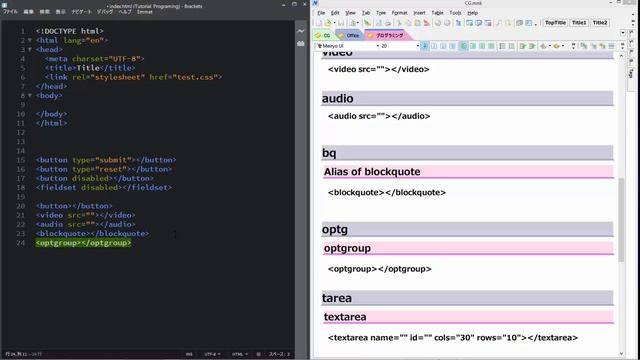Click the decrease indent icon in format bar
Image resolution: width=640 pixels, height=360 pixels.
(522, 46)
